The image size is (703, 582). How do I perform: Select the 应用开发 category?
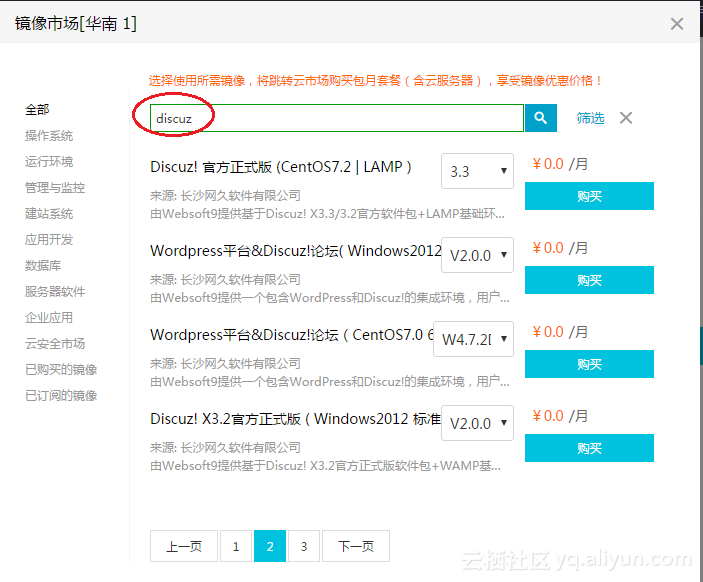49,239
